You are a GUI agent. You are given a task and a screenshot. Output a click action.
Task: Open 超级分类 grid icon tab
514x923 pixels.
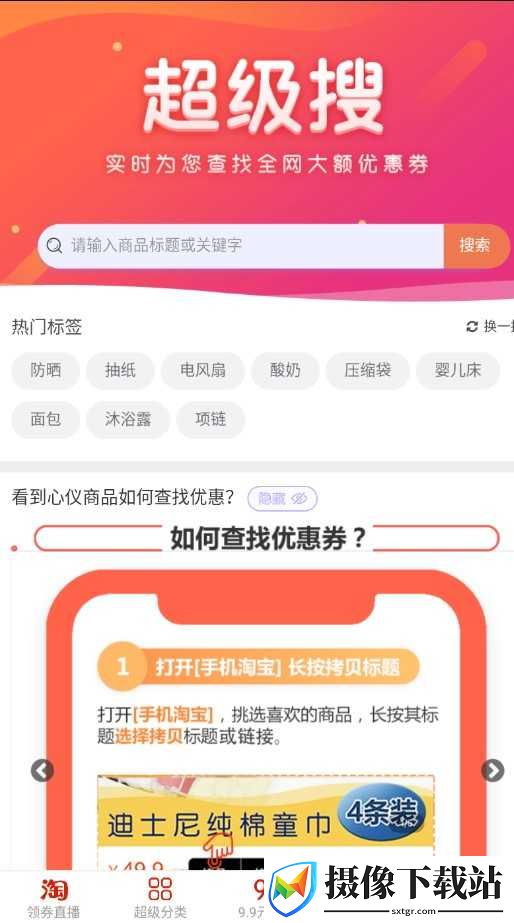(x=160, y=898)
